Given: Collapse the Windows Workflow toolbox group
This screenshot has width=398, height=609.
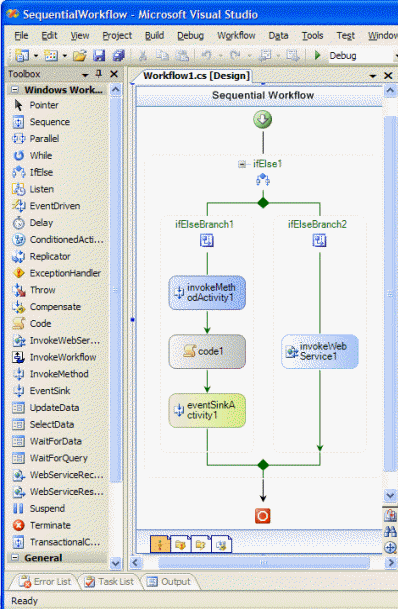Looking at the screenshot, I should click(15, 90).
